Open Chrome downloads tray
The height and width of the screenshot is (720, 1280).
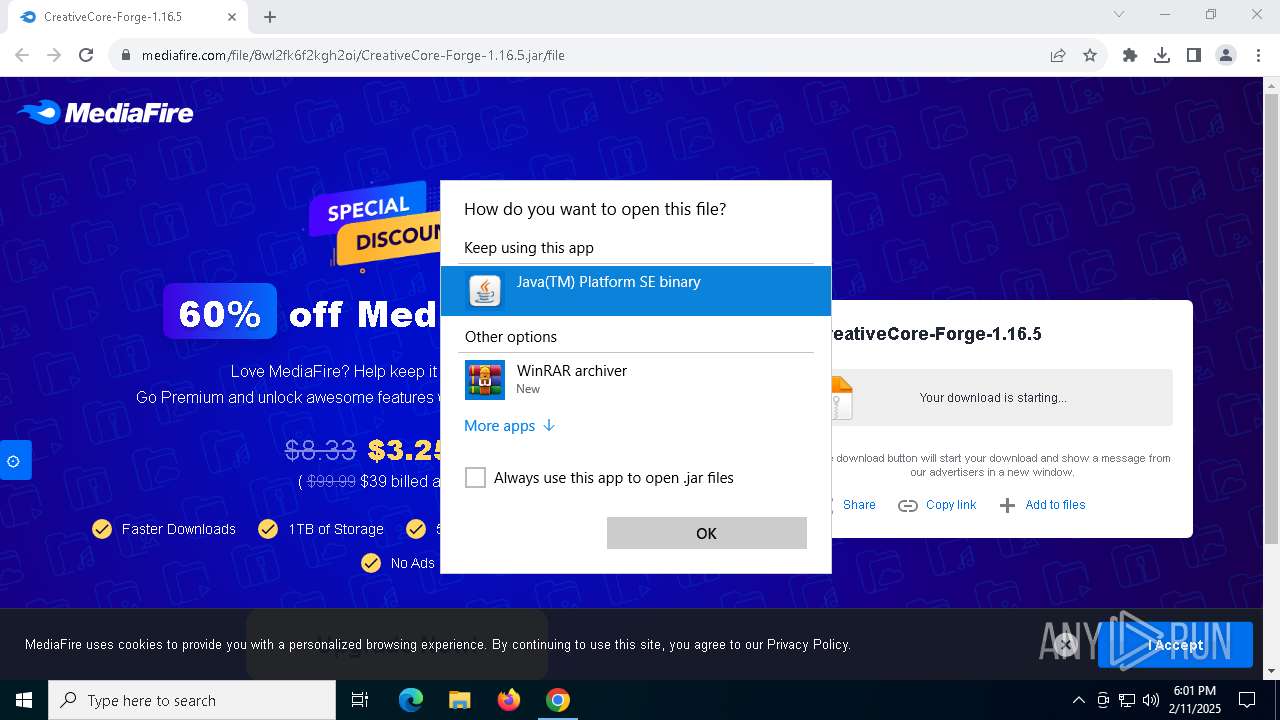click(x=1162, y=55)
